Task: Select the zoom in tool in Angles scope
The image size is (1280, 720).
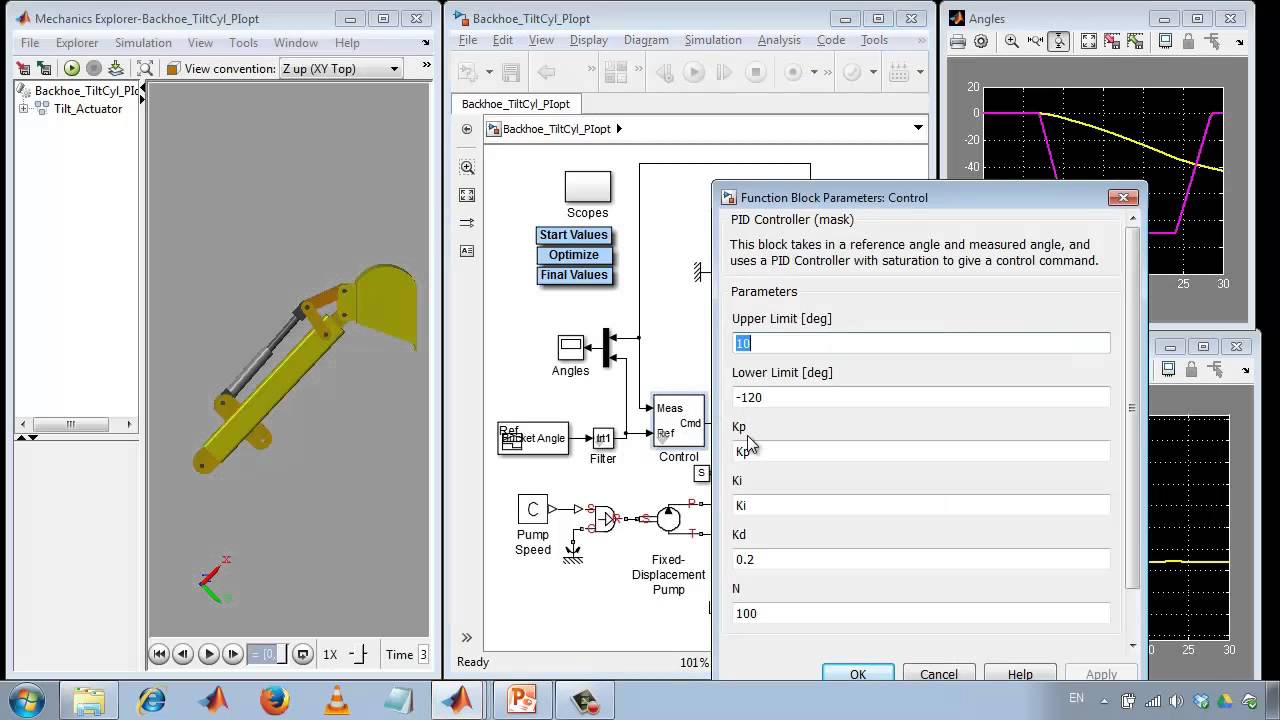Action: [x=1012, y=41]
